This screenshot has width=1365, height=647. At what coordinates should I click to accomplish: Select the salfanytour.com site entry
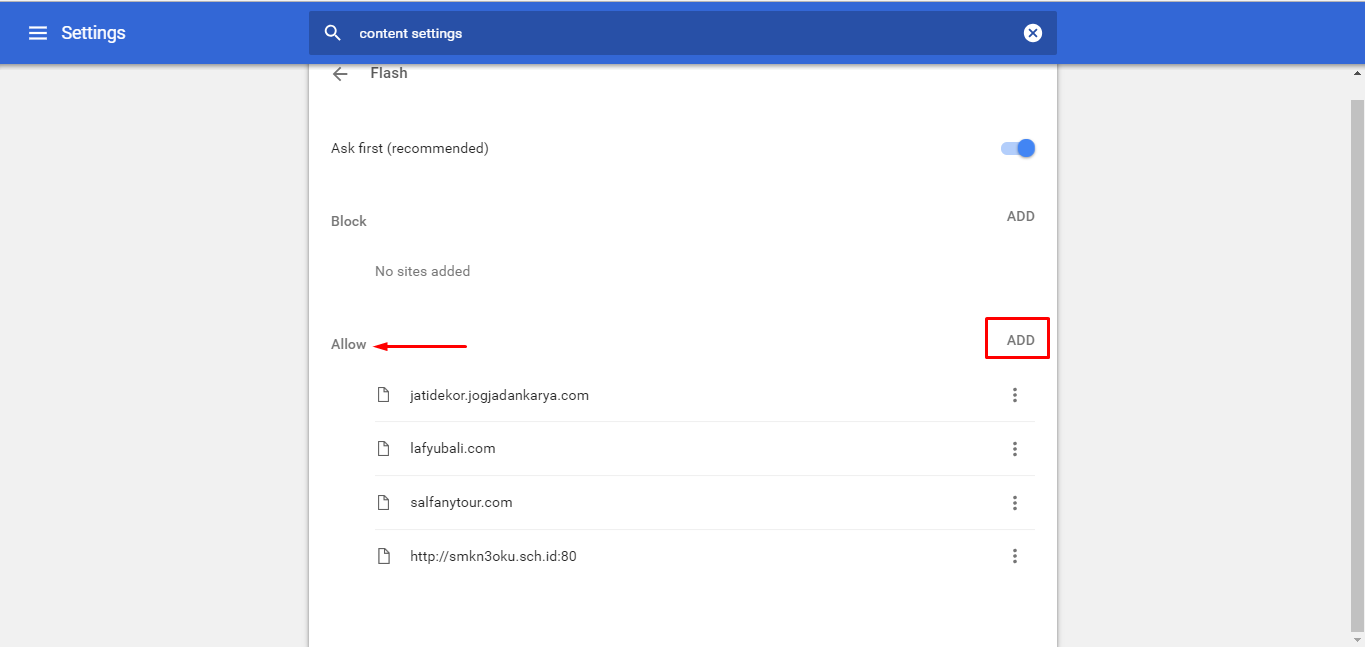point(461,503)
